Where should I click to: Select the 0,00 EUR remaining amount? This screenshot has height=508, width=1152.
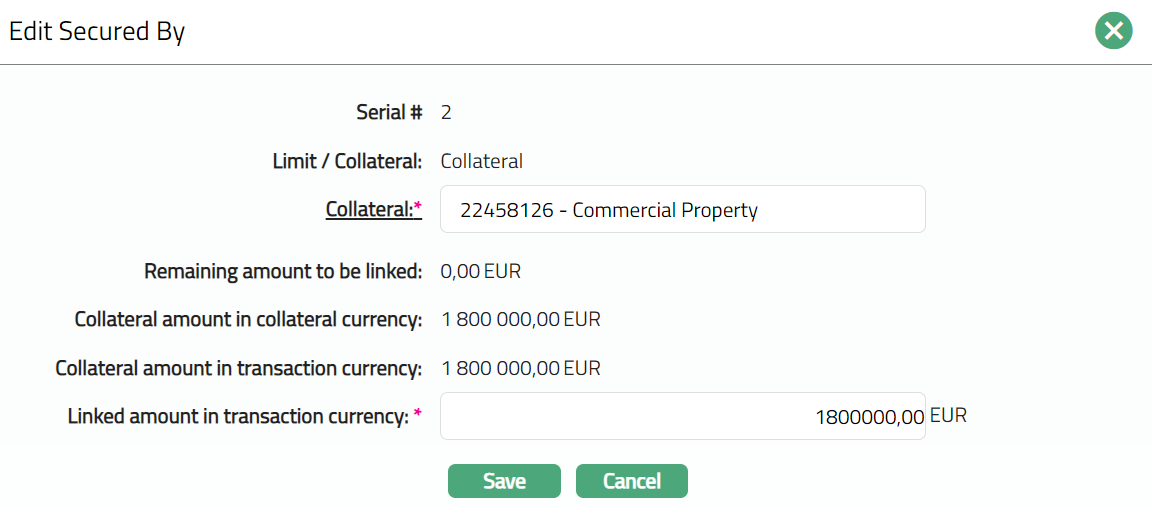click(x=481, y=271)
